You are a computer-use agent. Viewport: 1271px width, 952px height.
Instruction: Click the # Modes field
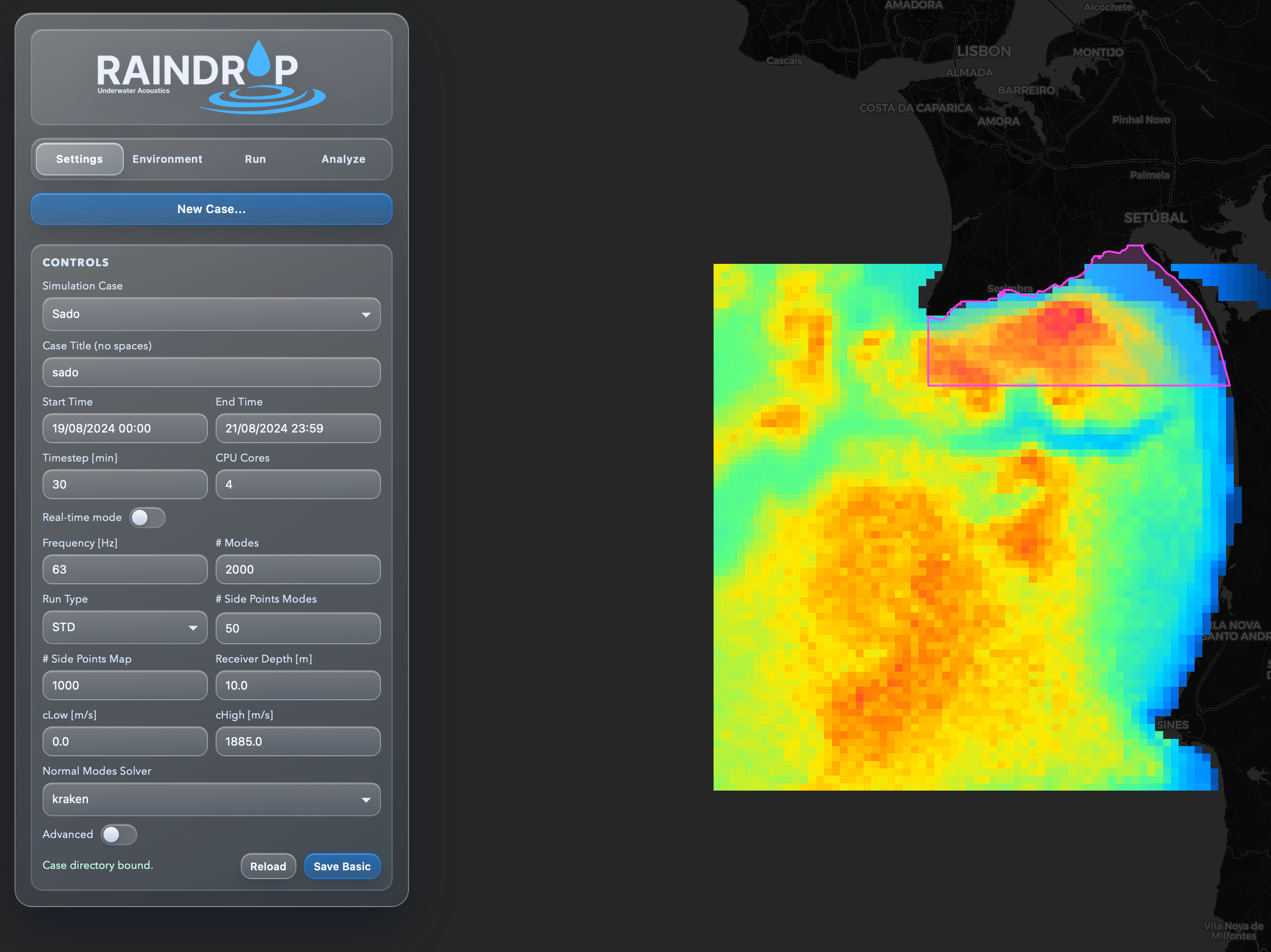298,570
